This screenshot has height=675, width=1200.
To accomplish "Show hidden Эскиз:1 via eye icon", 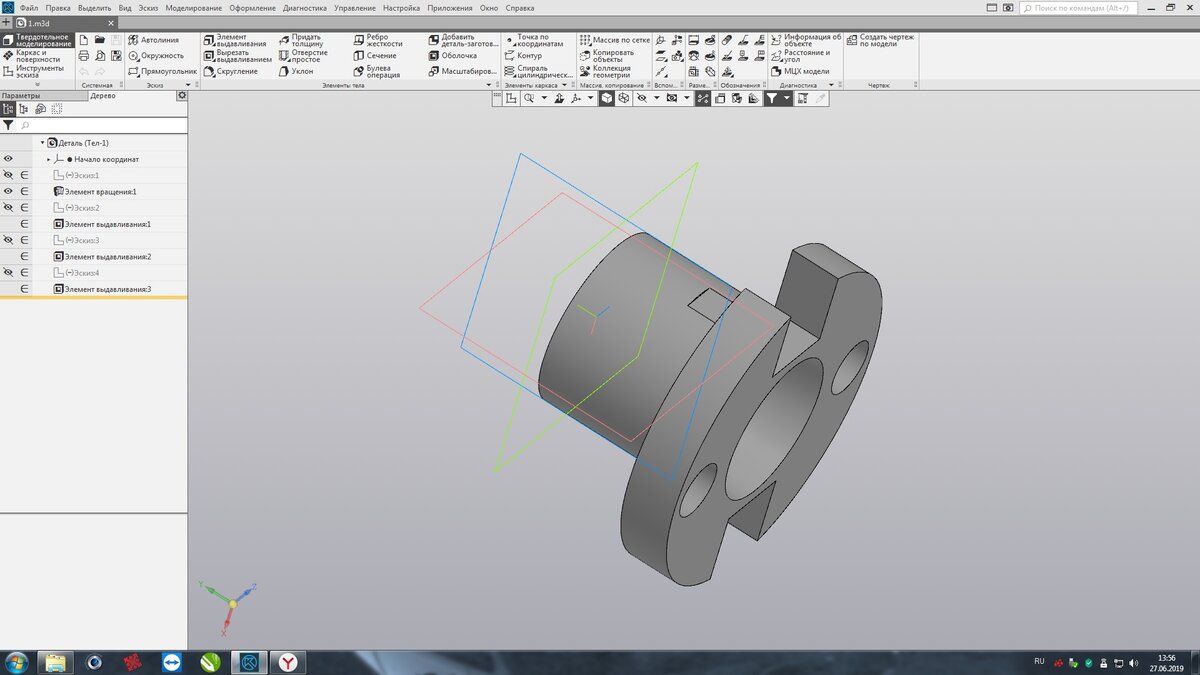I will pyautogui.click(x=8, y=175).
